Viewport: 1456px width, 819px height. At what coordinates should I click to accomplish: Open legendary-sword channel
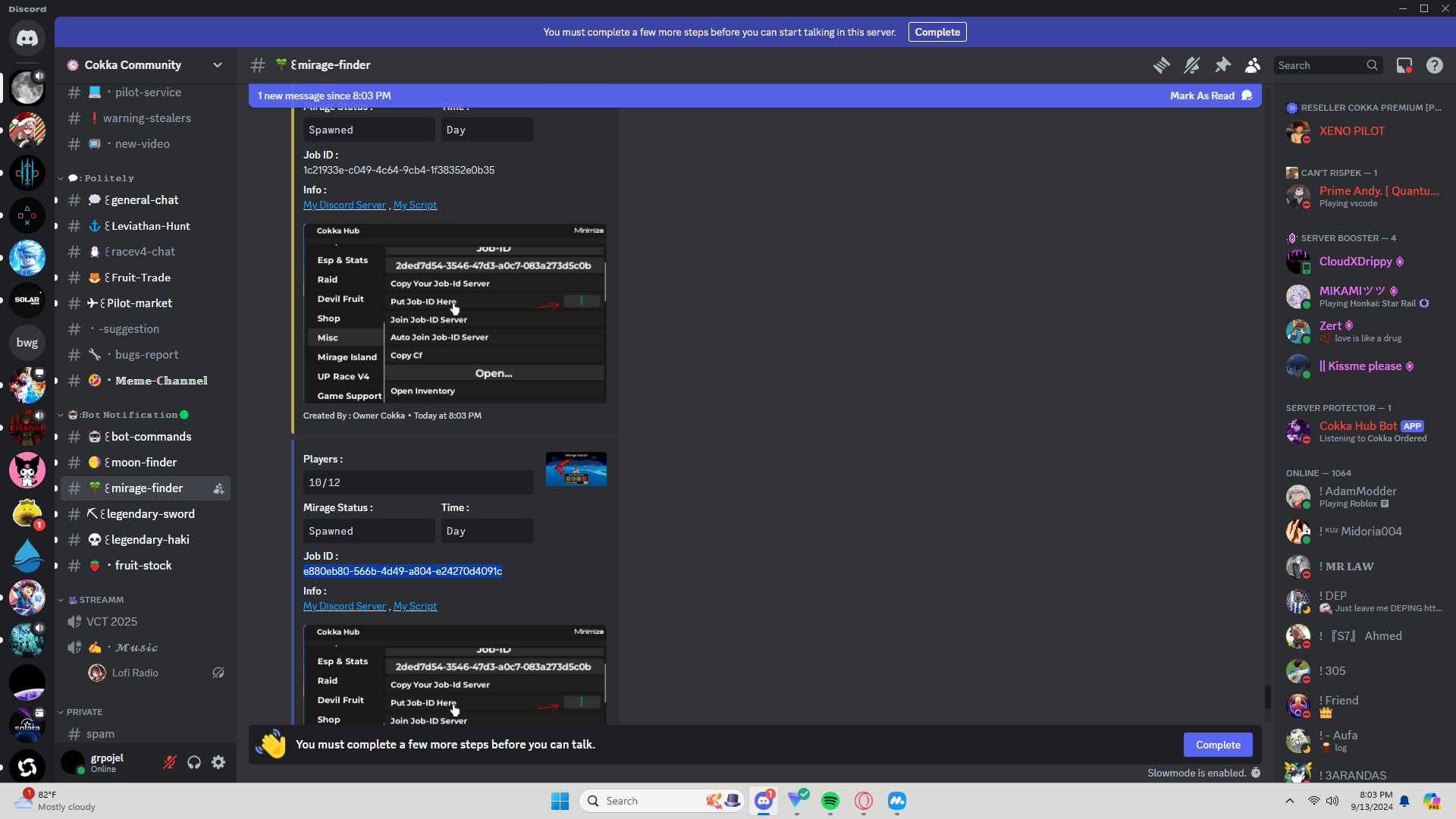coord(146,514)
